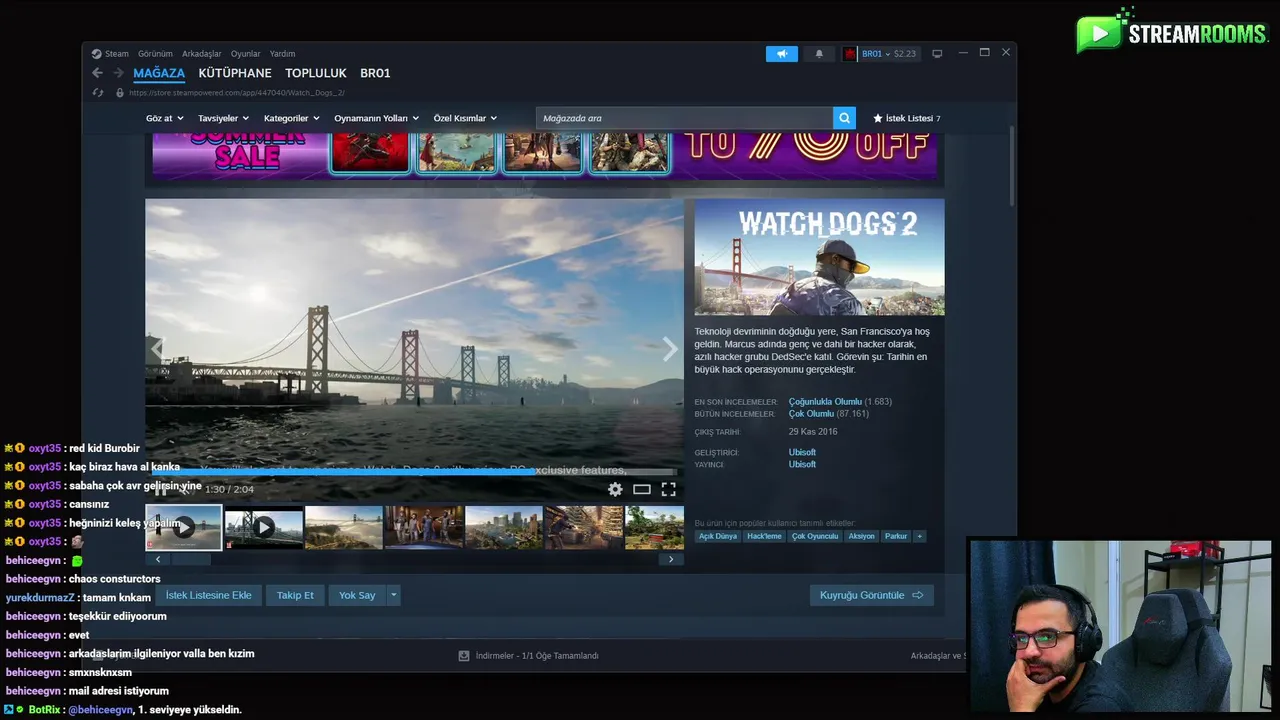
Task: Toggle theater mode on the trailer
Action: pyautogui.click(x=642, y=489)
